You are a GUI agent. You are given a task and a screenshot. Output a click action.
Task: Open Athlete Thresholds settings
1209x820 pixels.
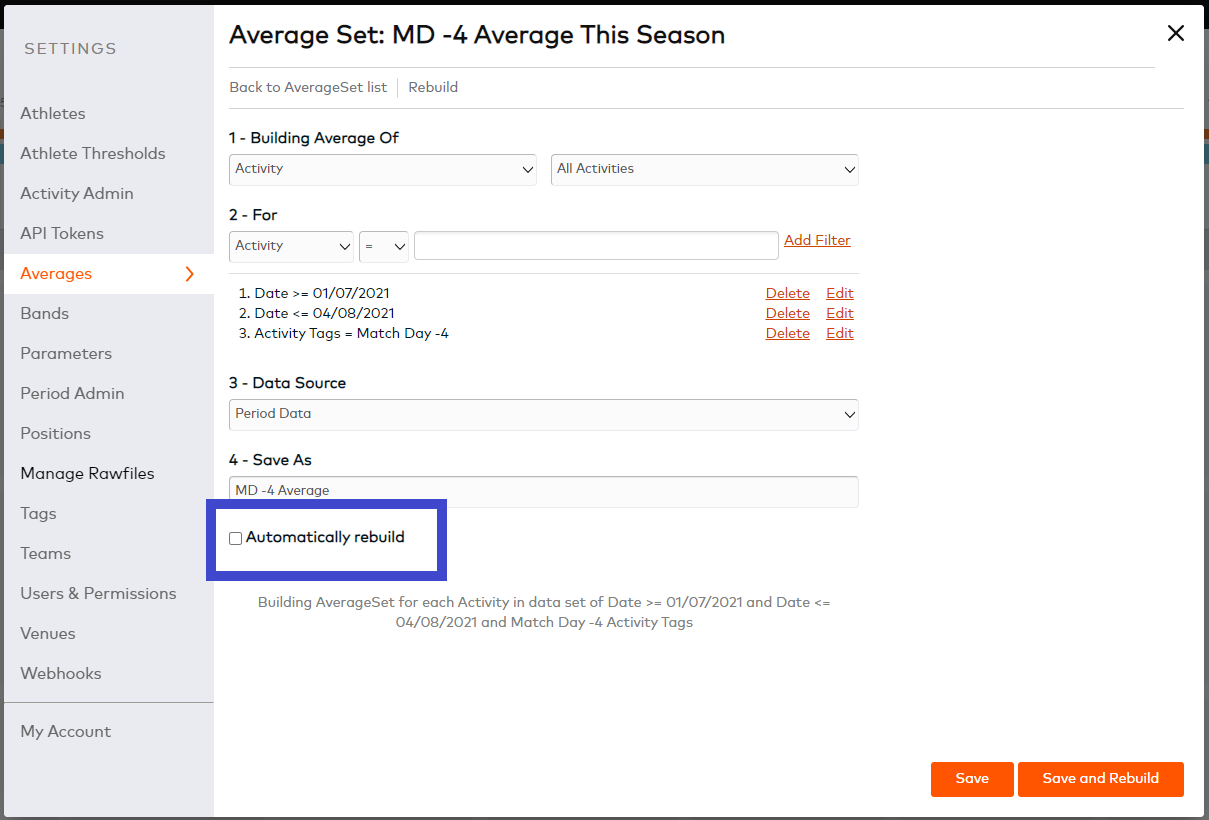93,153
